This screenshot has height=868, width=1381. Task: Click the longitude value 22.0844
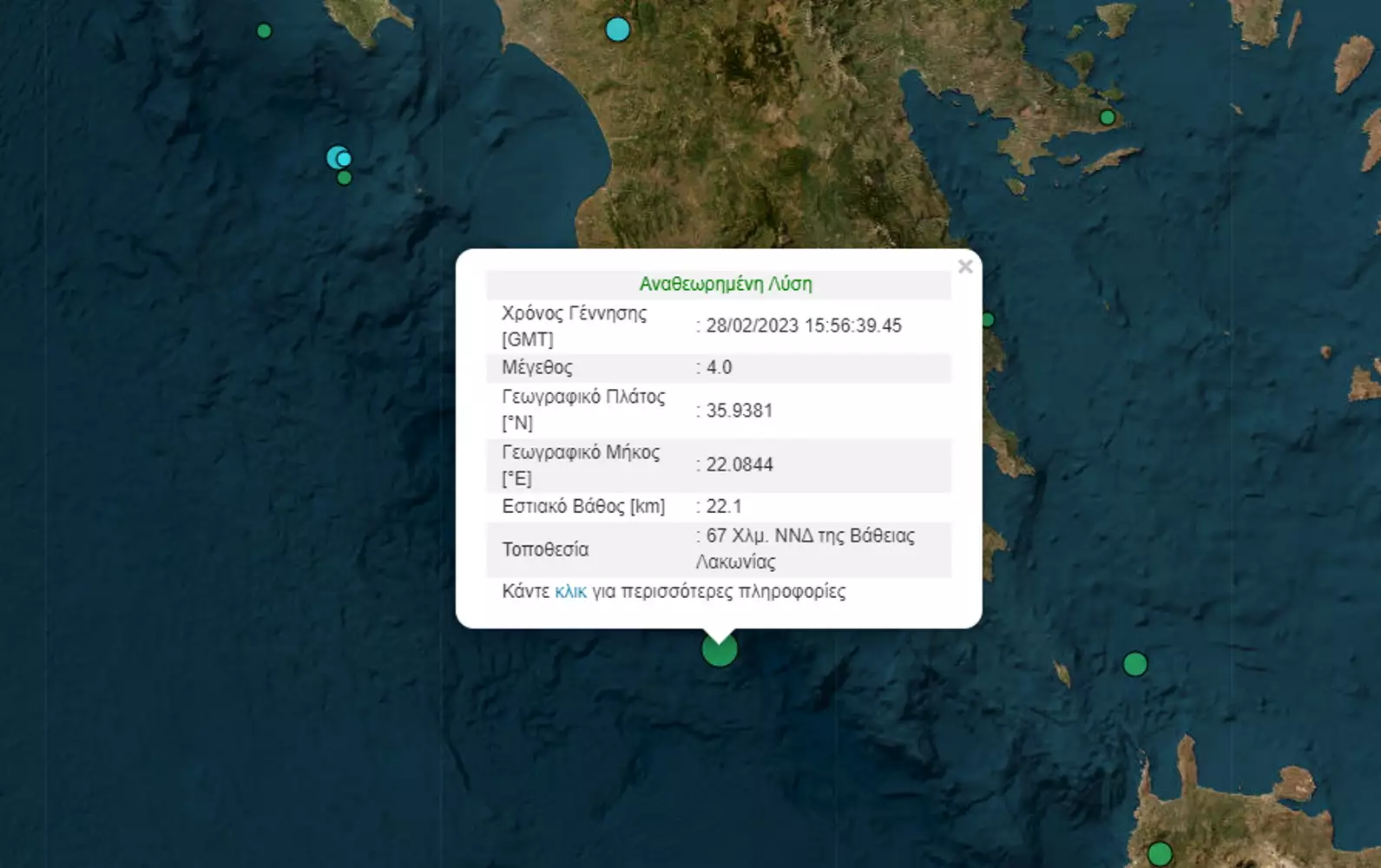point(739,464)
